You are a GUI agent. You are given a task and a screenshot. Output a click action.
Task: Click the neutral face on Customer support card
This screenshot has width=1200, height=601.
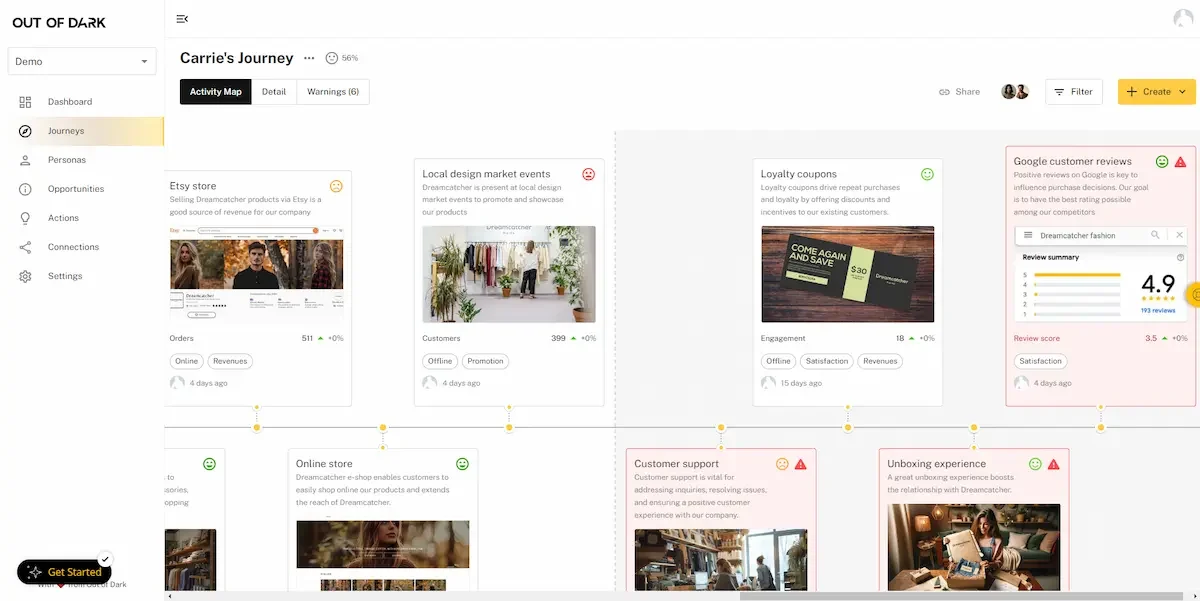pos(783,464)
